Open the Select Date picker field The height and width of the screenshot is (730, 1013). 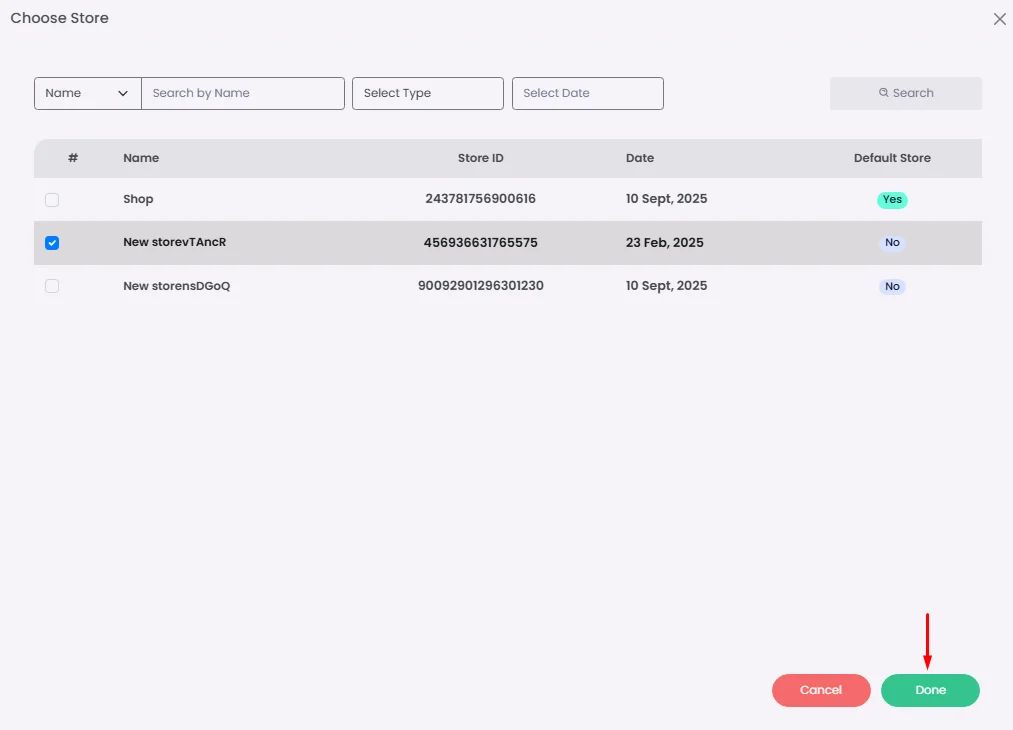click(588, 93)
